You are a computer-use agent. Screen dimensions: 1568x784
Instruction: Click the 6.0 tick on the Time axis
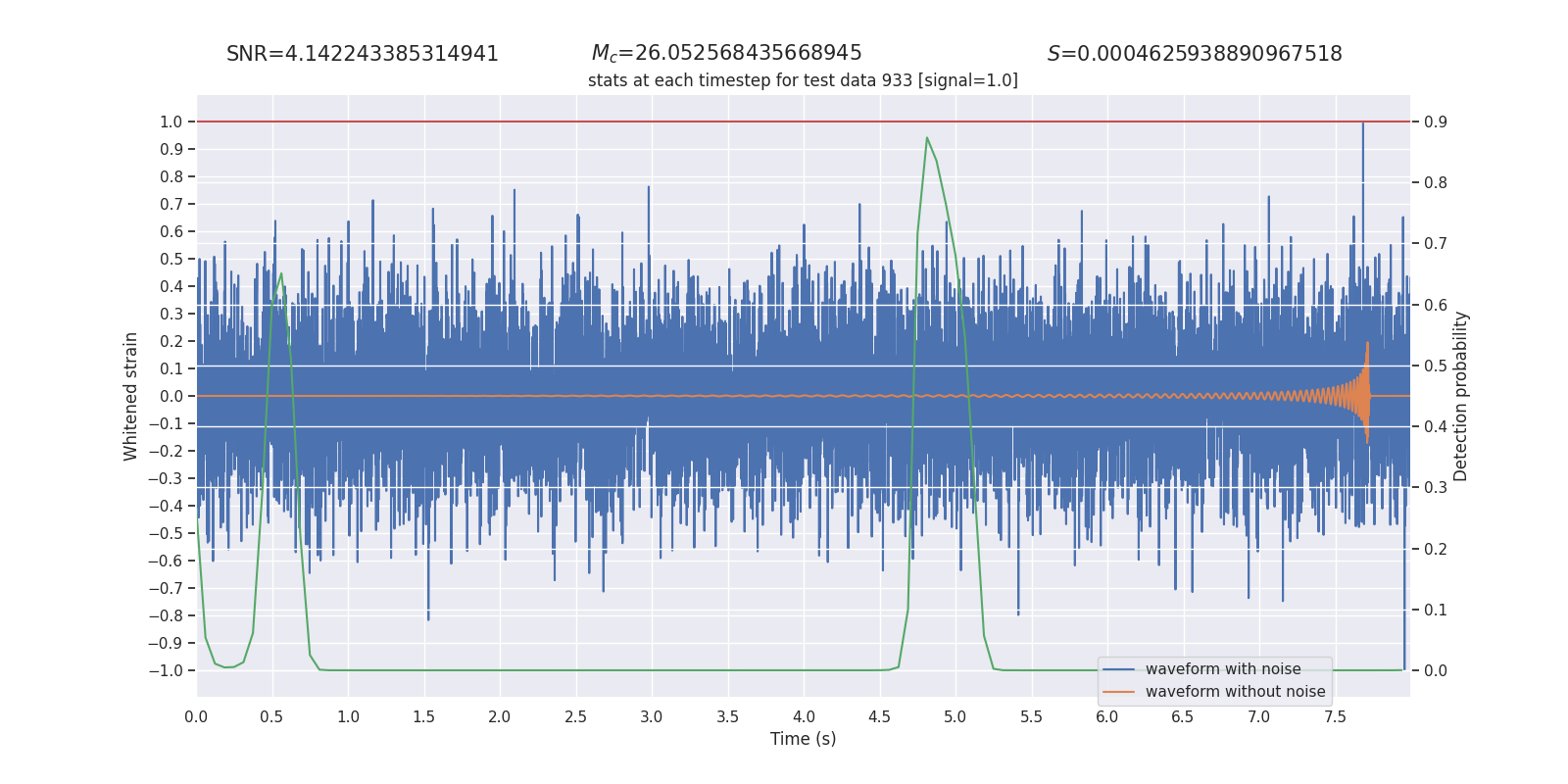1107,716
